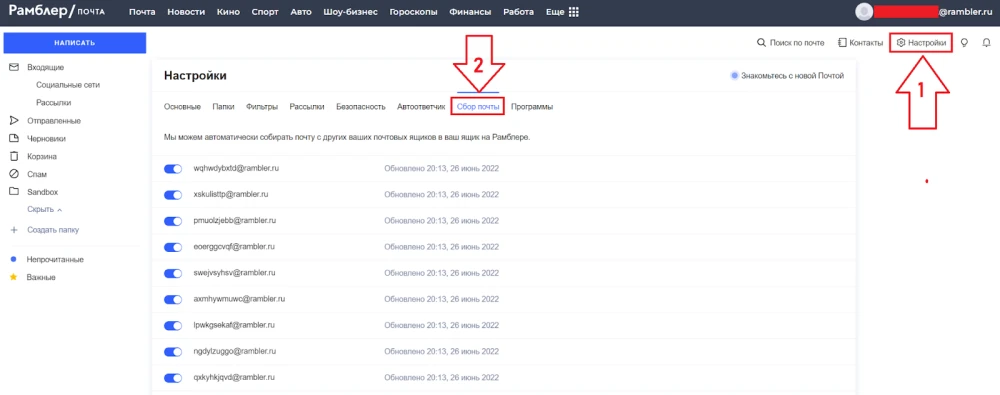Click the lightbulb icon in toolbar
1000x395 pixels.
click(x=965, y=43)
